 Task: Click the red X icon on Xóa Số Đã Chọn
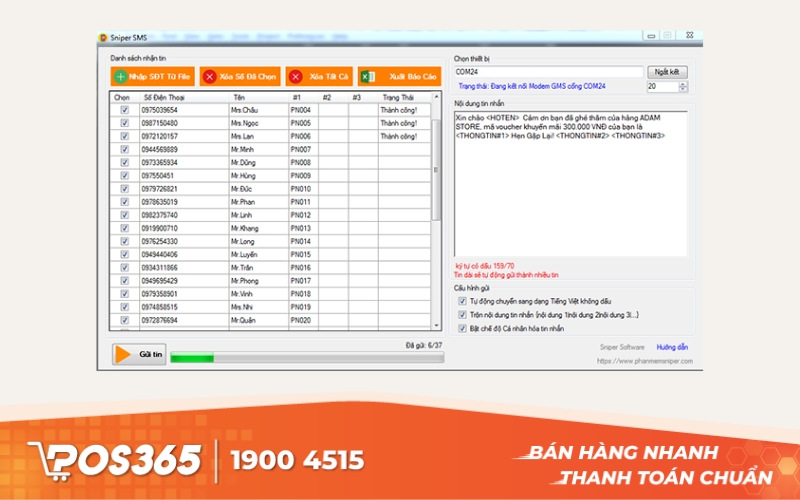tap(209, 77)
